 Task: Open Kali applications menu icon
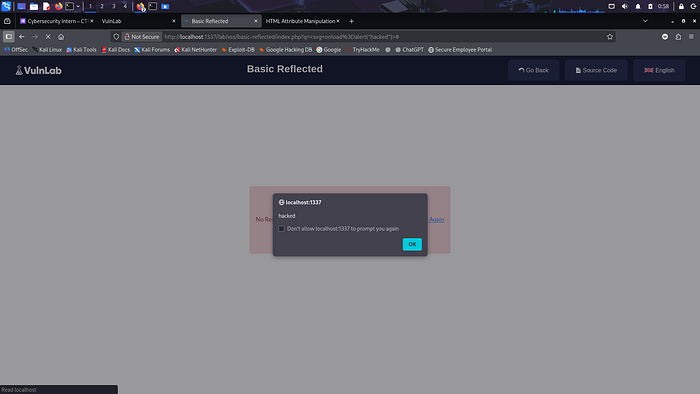[x=6, y=6]
